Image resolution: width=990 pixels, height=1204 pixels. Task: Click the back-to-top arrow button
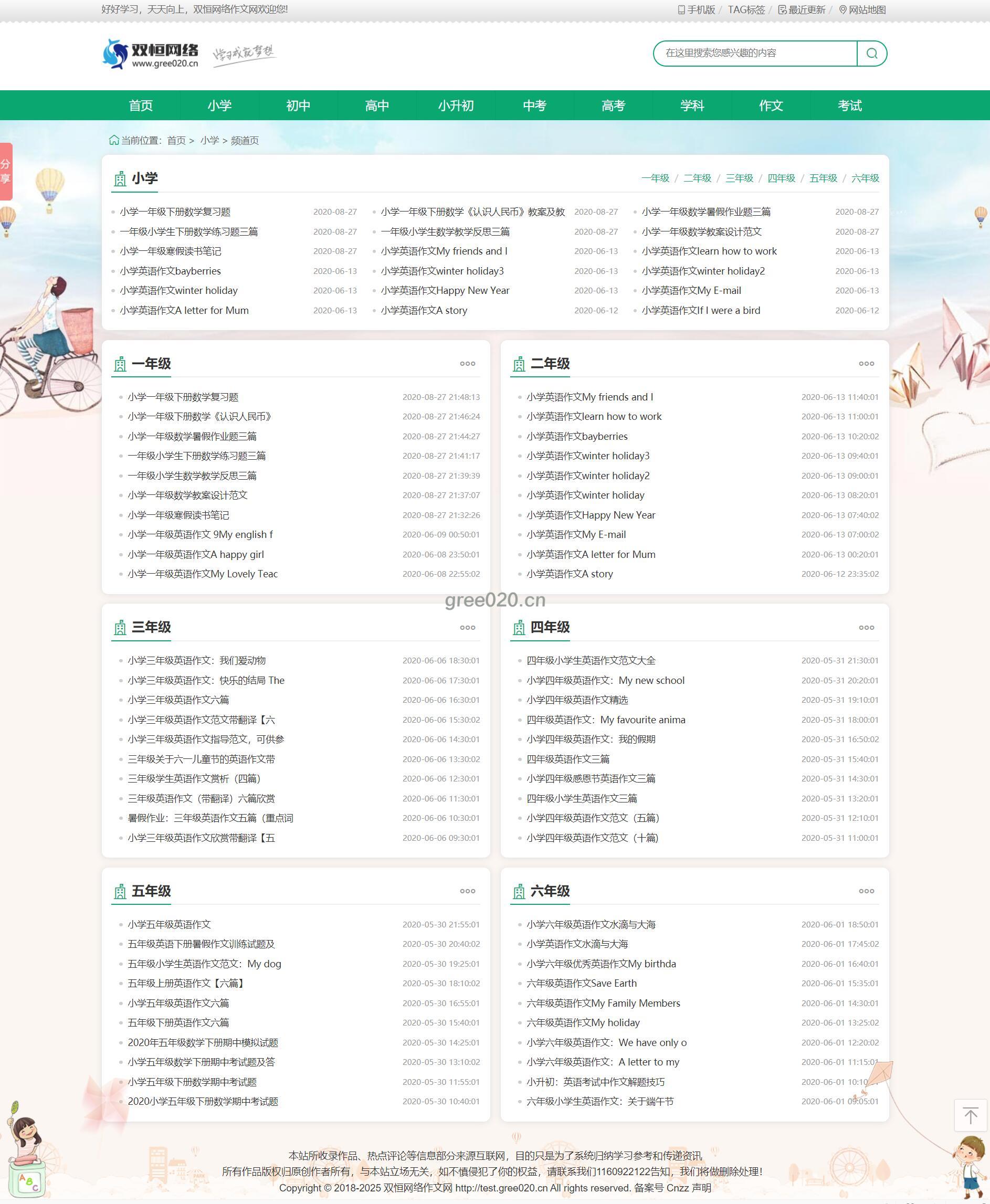point(970,1114)
